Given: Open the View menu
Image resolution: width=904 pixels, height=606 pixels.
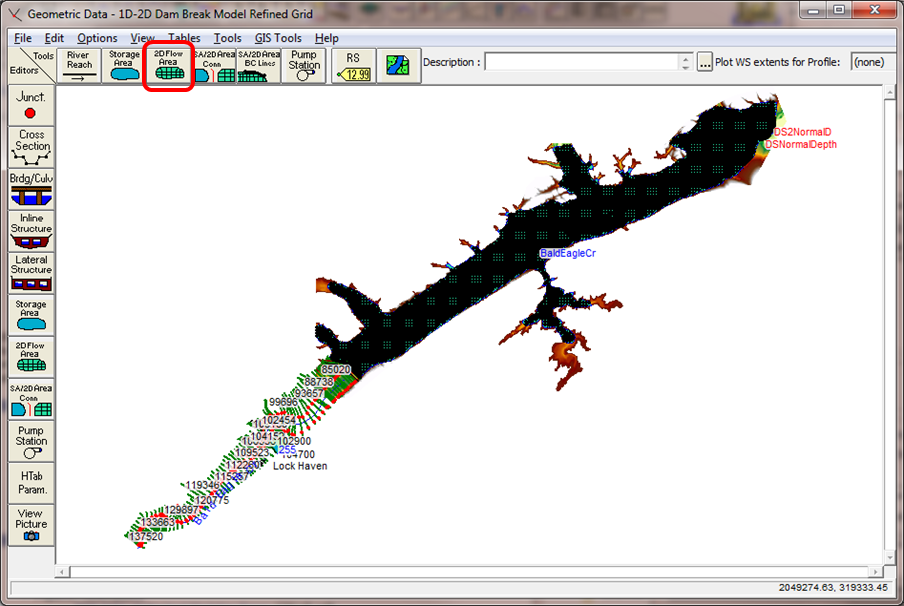Looking at the screenshot, I should coord(142,38).
